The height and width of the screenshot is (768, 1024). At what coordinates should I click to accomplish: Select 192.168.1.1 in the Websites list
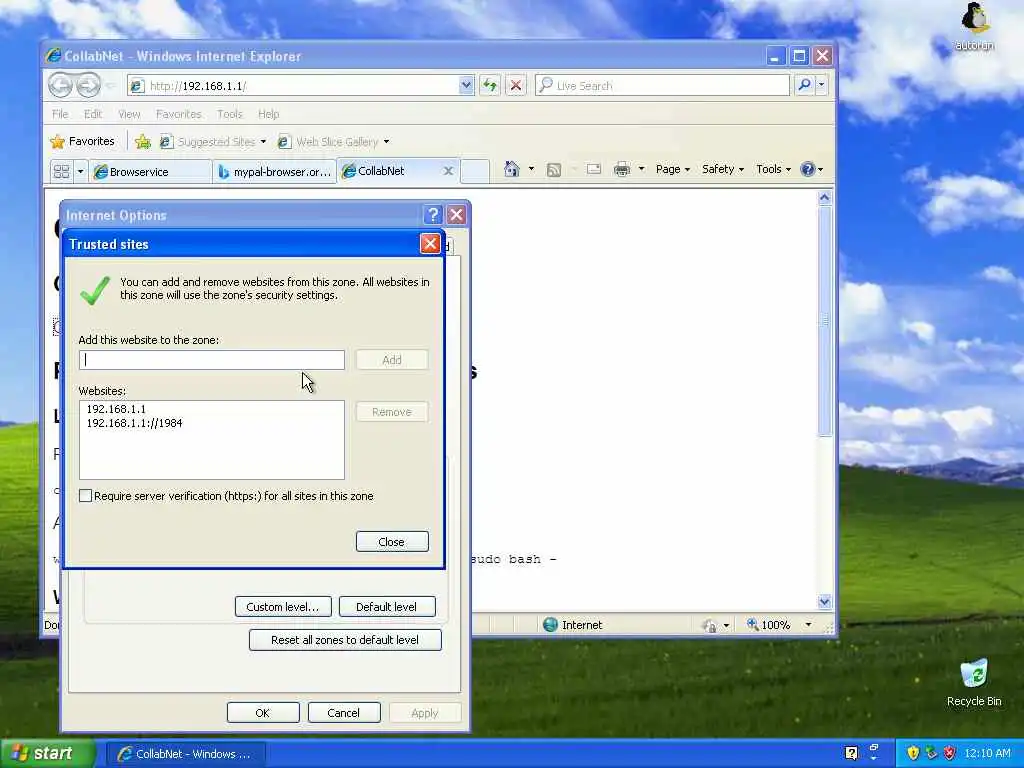[x=116, y=409]
